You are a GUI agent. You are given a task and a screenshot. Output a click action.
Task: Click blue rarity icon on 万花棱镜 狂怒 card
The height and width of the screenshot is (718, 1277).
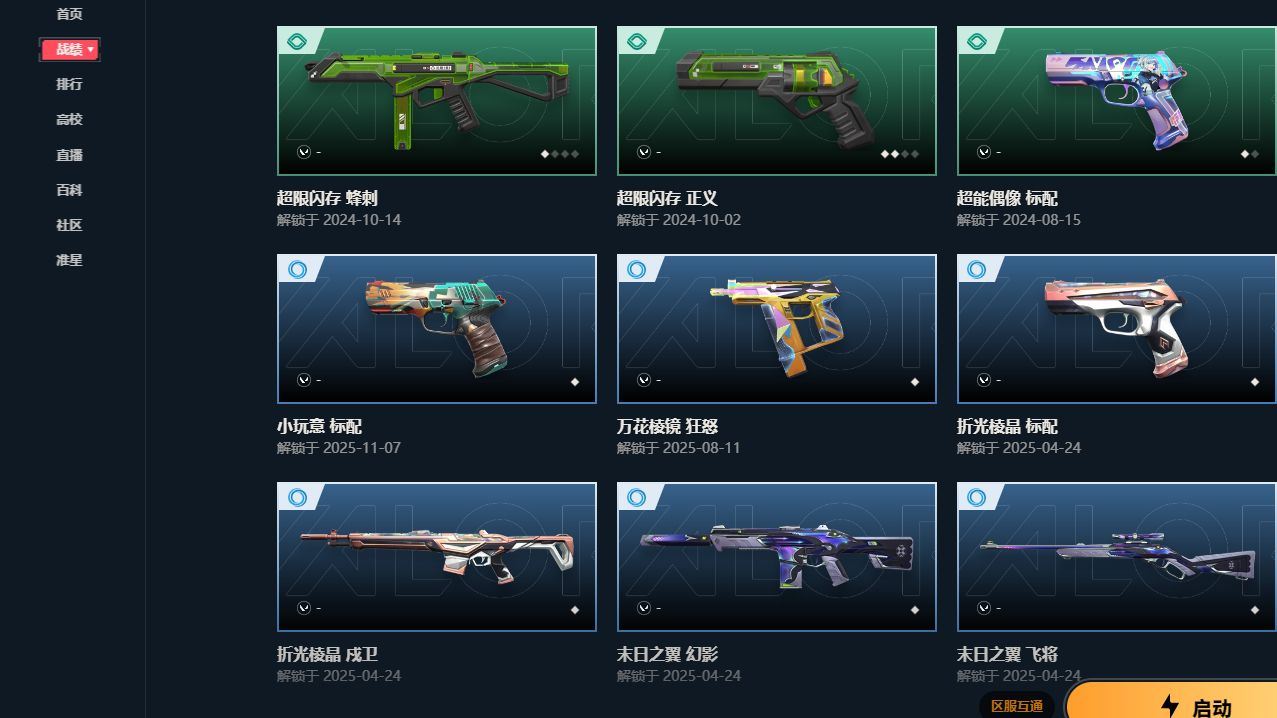tap(637, 270)
